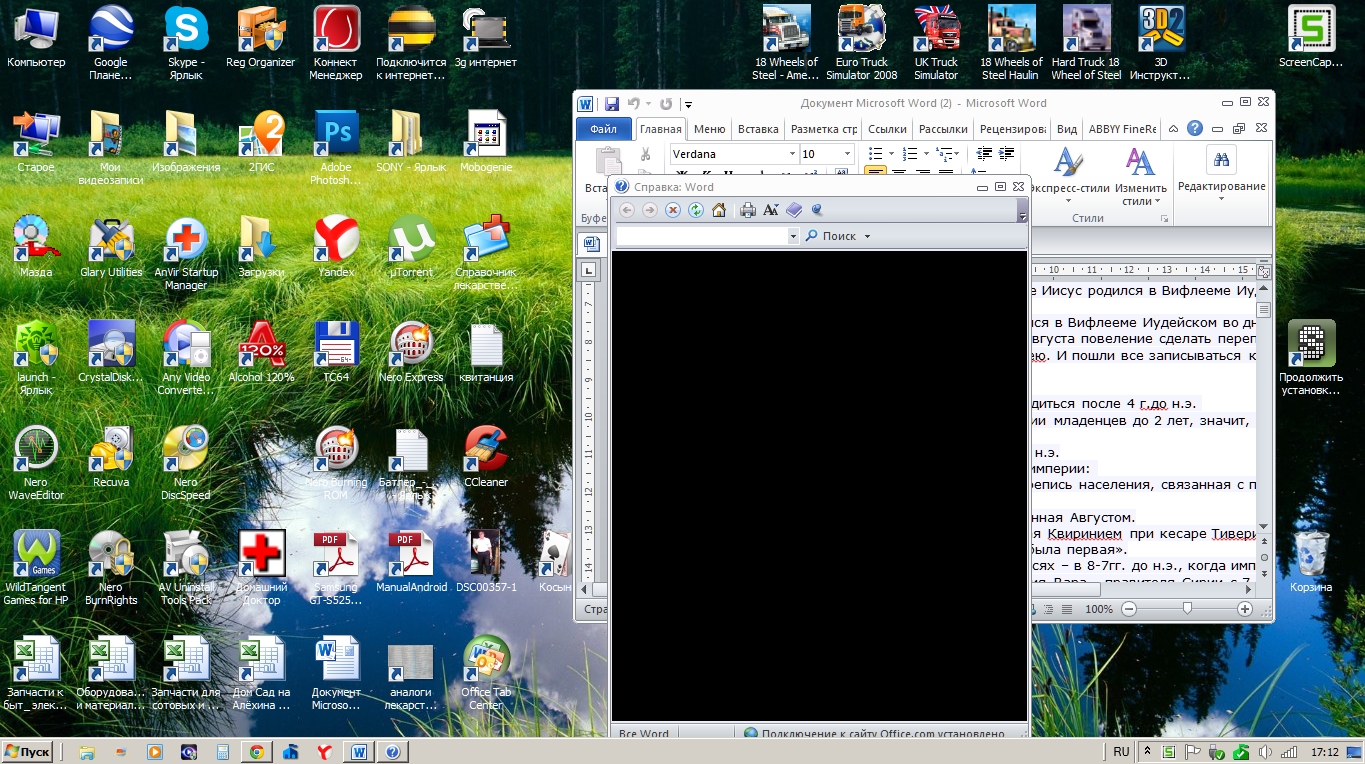Screen dimensions: 1365x764
Task: Click the Home icon in Word Help
Action: tap(718, 210)
